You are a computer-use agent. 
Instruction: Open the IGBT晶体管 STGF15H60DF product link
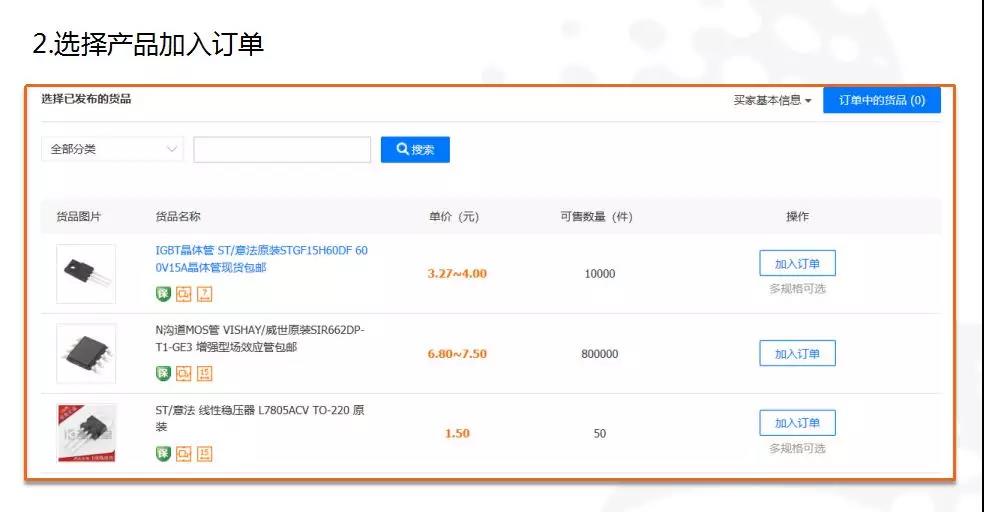[x=261, y=259]
